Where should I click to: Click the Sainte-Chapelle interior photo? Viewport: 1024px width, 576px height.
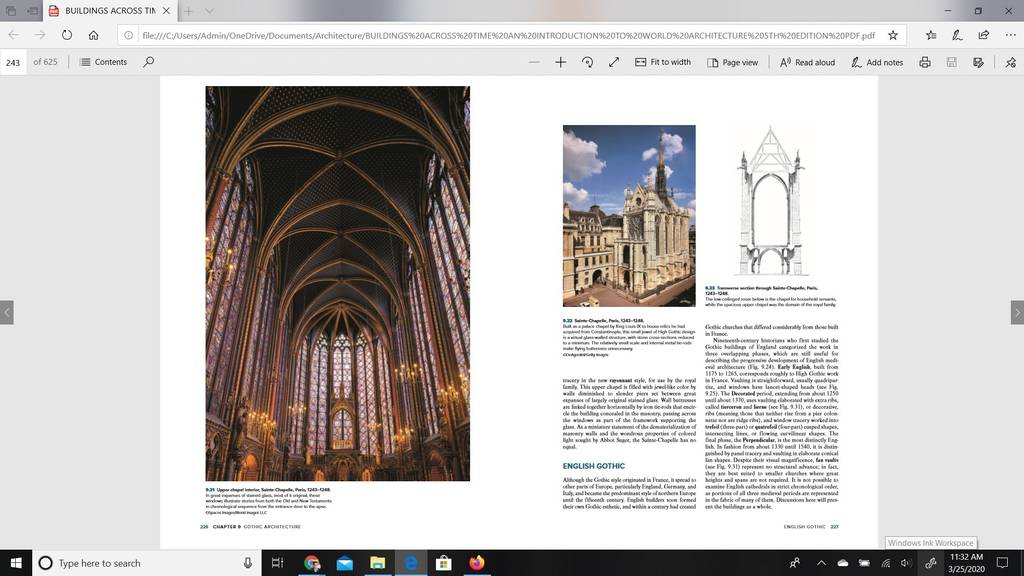point(338,283)
